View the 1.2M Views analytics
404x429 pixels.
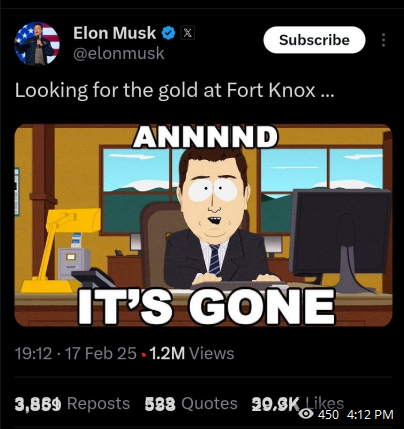pyautogui.click(x=192, y=353)
